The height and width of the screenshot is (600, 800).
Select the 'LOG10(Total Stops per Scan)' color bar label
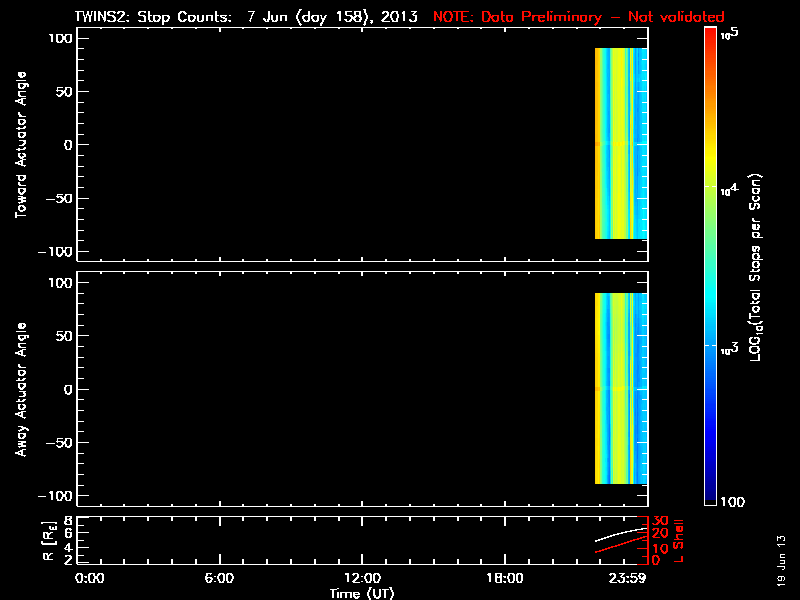click(x=759, y=265)
